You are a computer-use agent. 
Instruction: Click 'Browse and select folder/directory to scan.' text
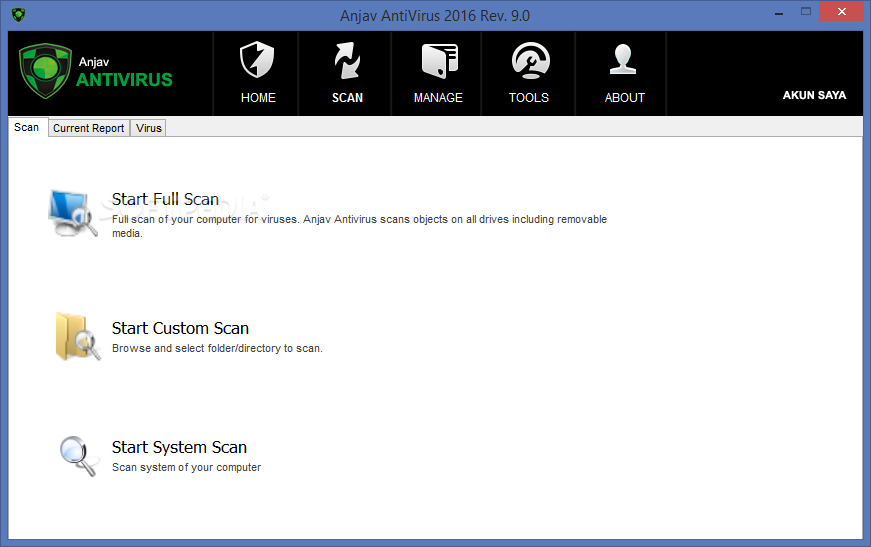(217, 348)
